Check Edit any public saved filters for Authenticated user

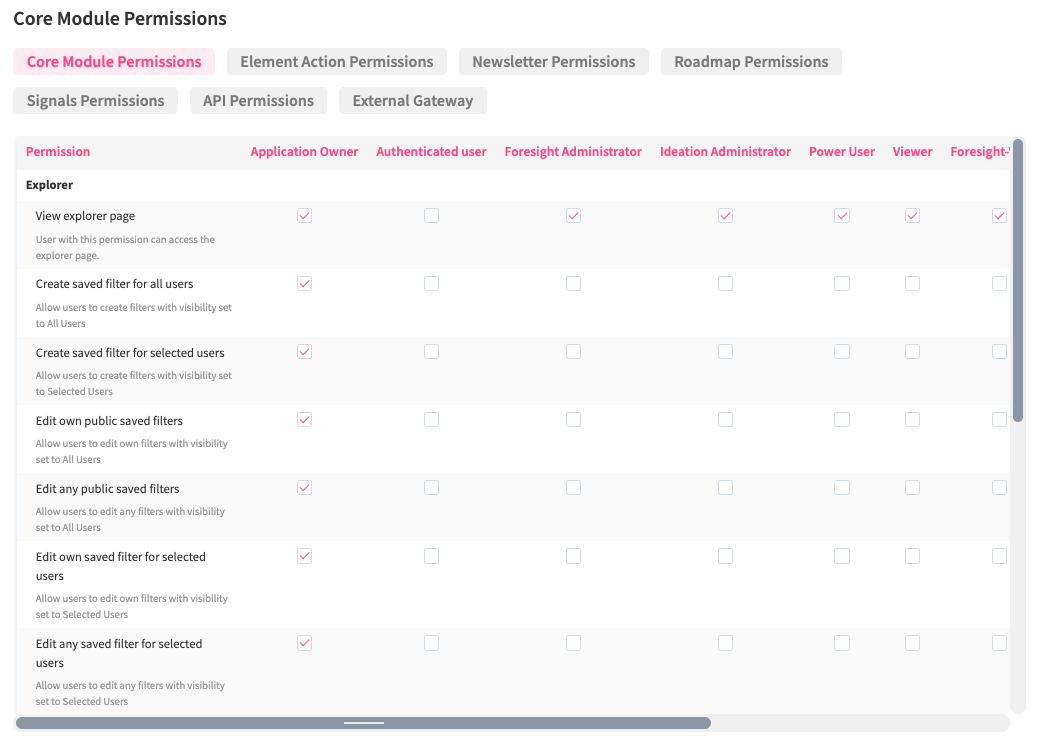(x=432, y=488)
